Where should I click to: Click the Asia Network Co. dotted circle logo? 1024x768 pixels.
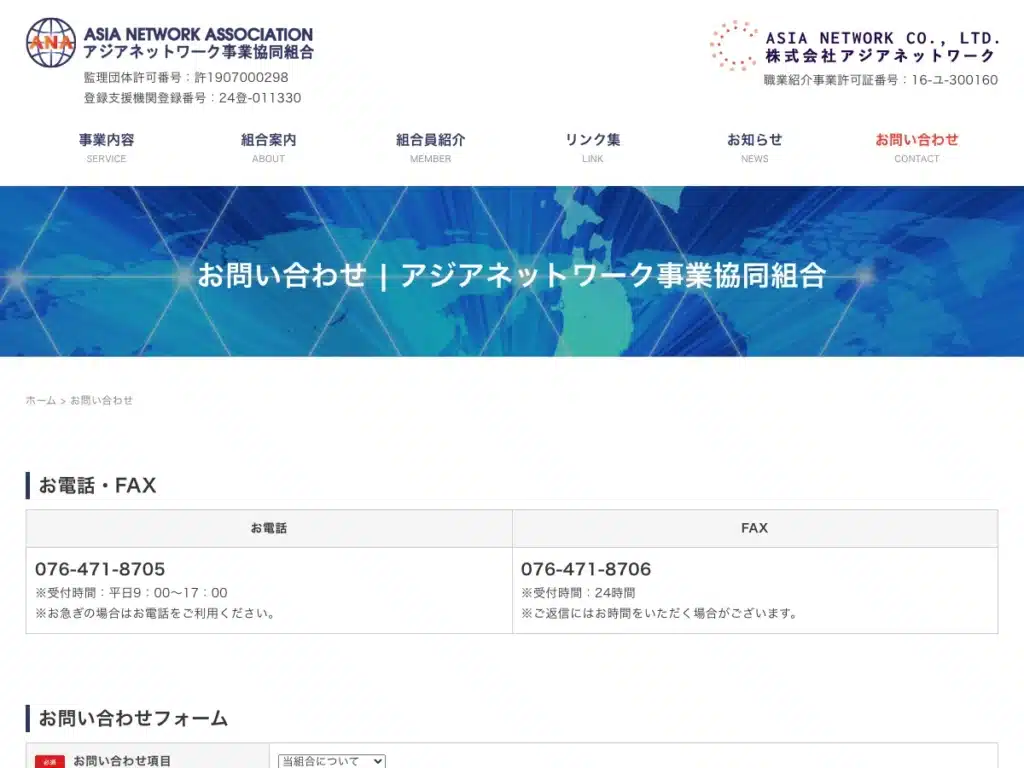point(734,45)
